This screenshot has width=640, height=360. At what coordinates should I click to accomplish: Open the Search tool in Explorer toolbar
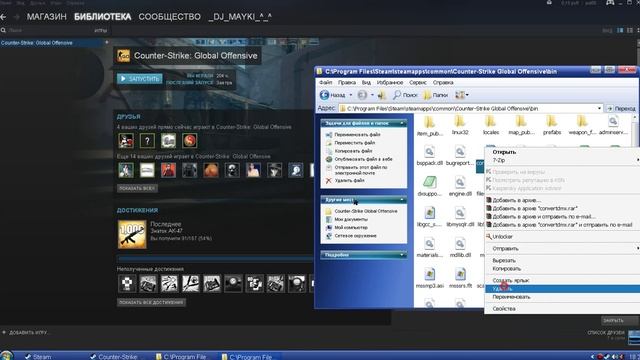[x=405, y=95]
